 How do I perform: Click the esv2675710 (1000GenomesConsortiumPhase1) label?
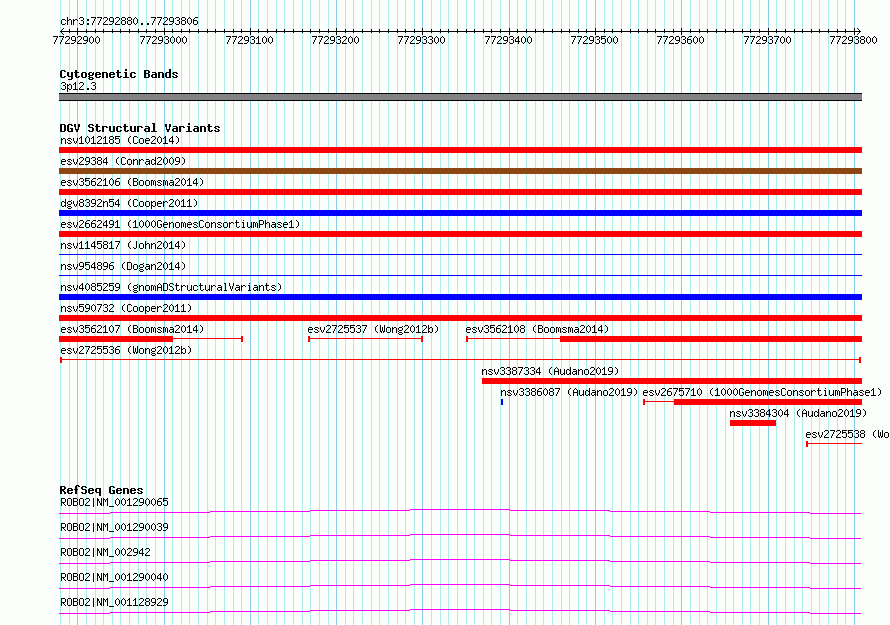click(x=762, y=392)
